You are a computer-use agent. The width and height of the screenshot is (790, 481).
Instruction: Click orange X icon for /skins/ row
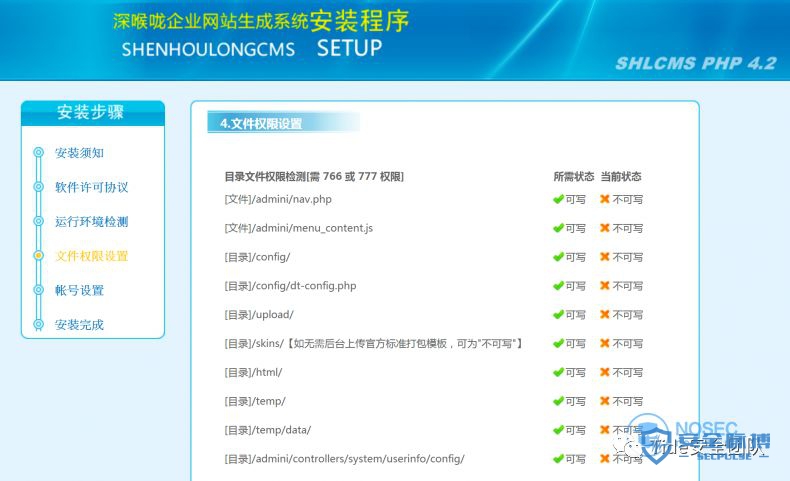[x=605, y=343]
